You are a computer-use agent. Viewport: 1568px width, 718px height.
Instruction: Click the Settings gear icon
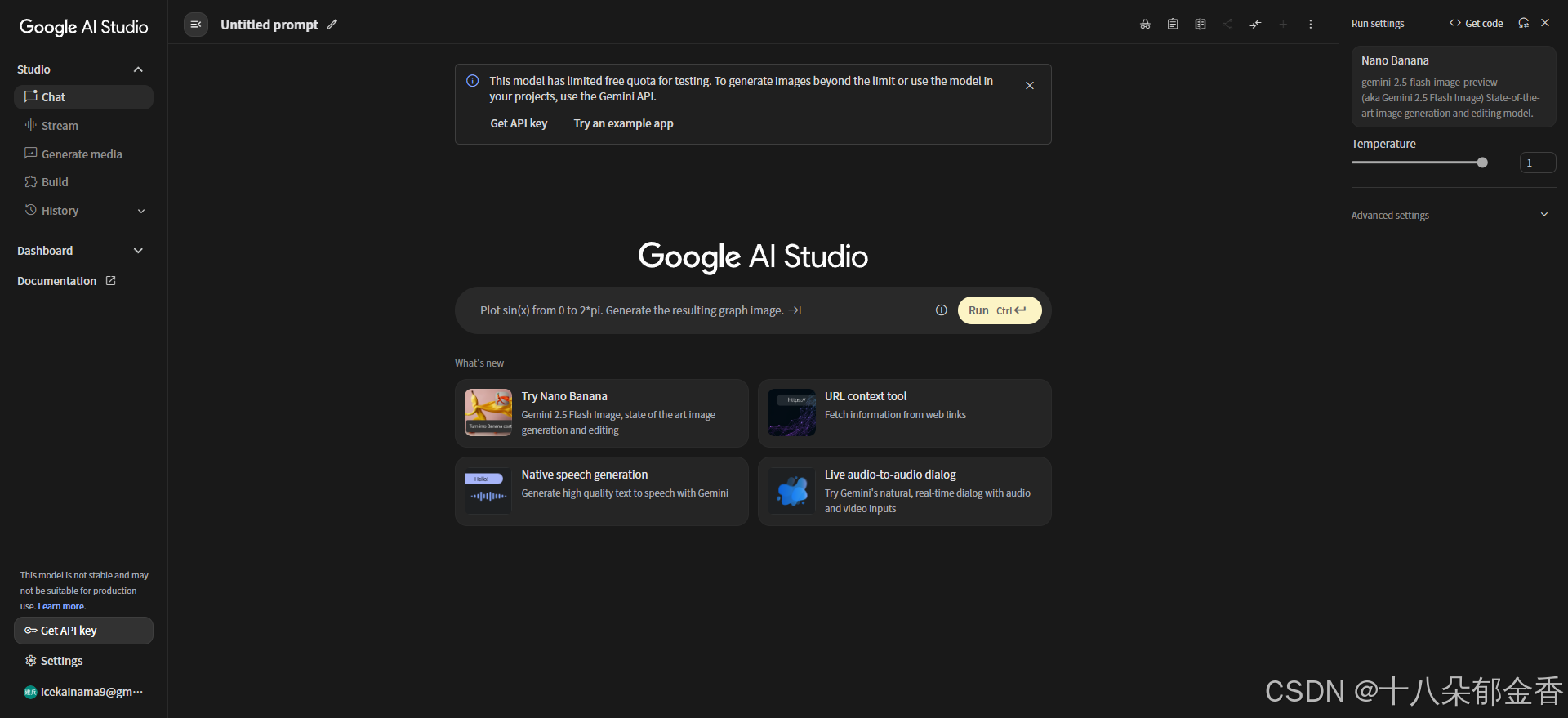[31, 660]
